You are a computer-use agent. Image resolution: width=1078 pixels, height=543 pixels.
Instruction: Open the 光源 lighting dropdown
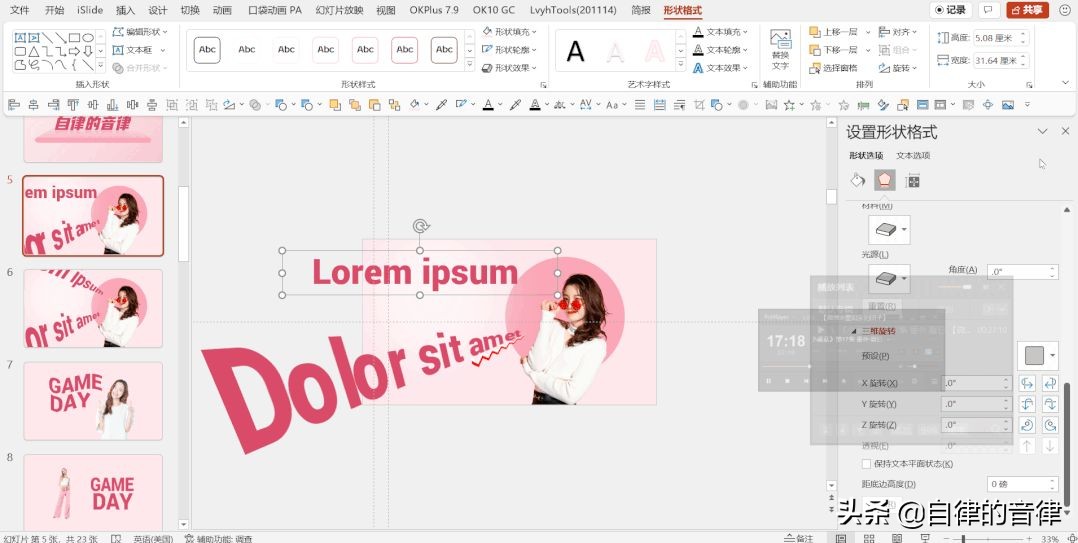889,278
